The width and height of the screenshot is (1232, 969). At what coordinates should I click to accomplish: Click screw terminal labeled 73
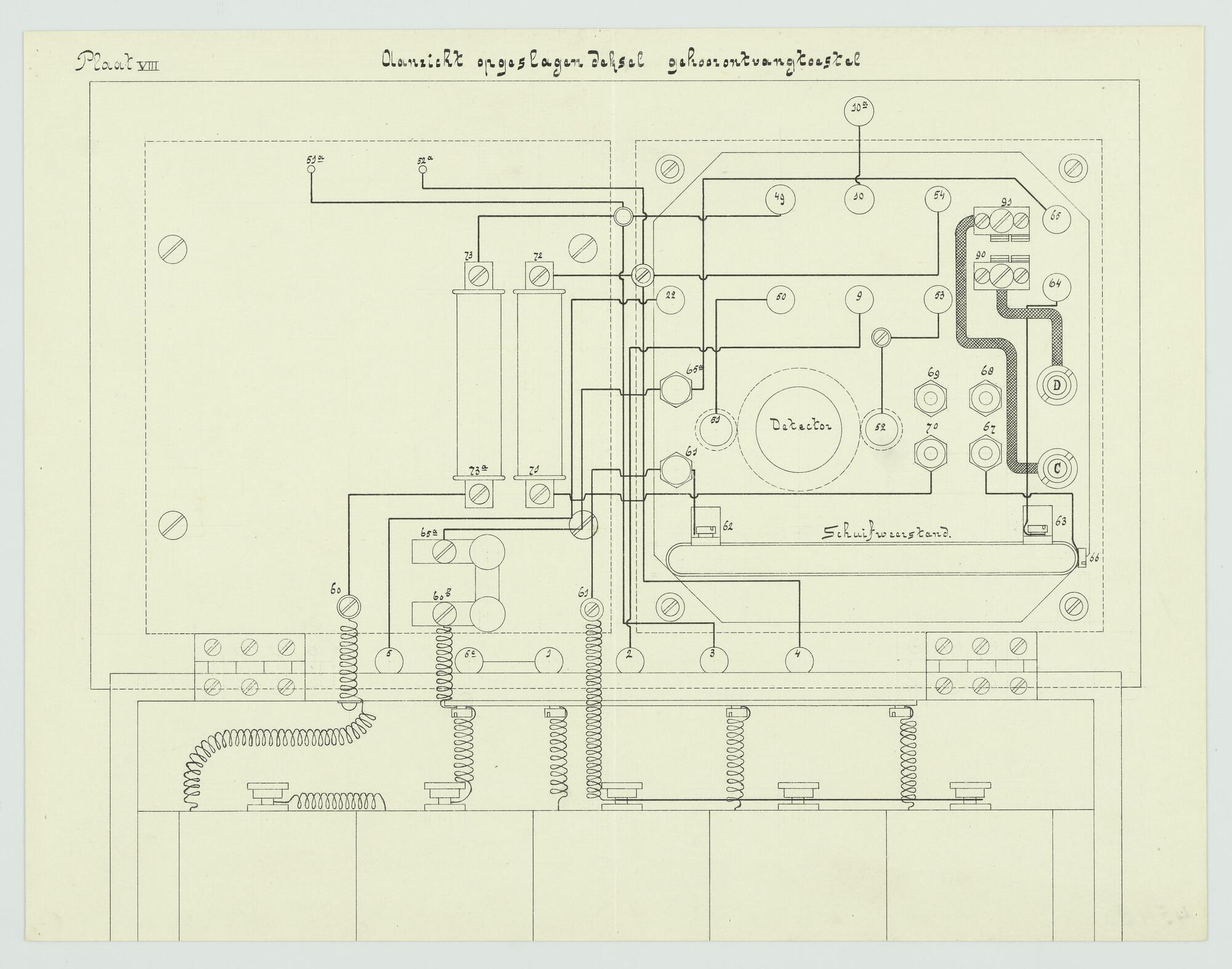(x=477, y=275)
